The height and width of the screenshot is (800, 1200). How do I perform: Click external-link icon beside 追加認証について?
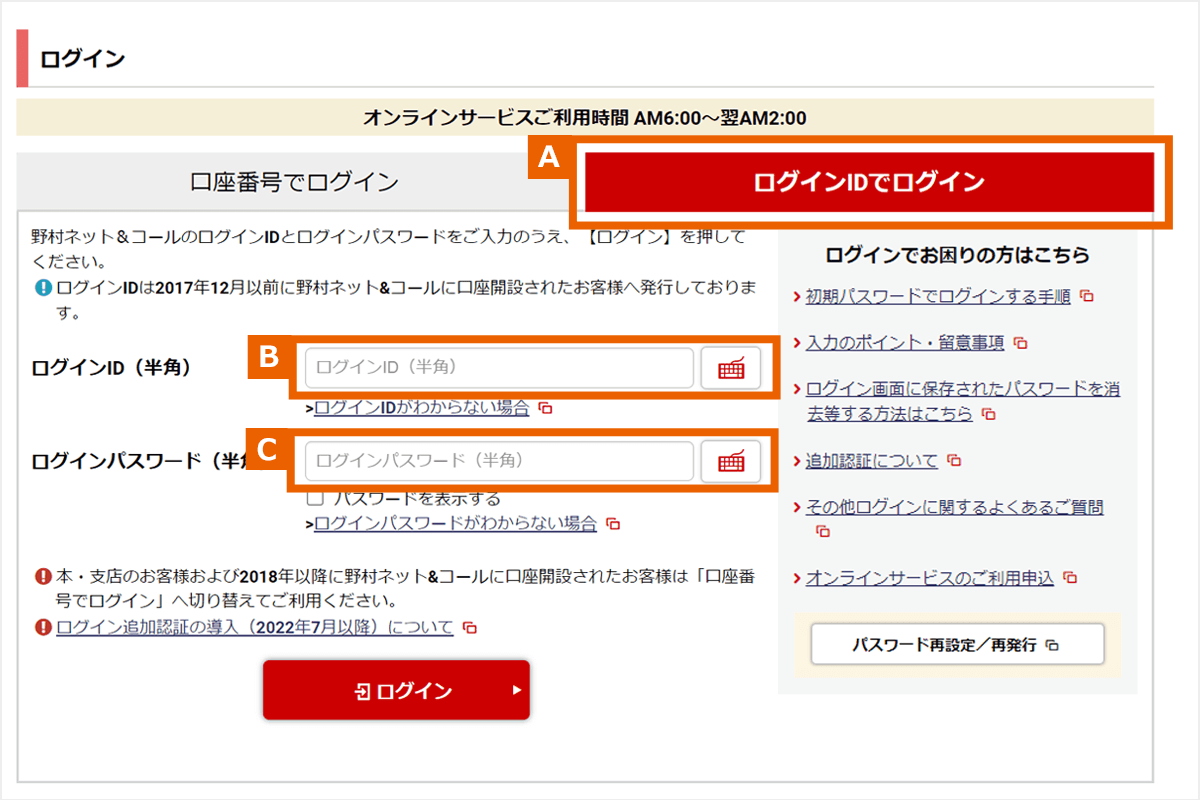pos(954,461)
